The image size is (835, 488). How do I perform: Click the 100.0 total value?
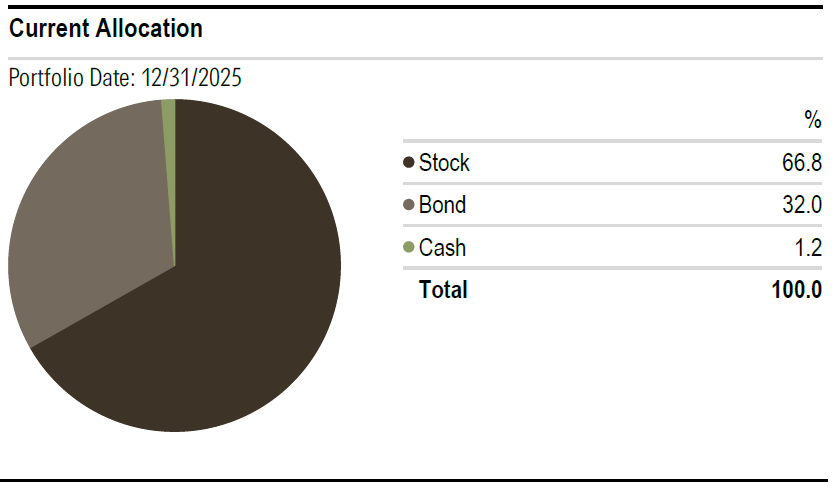796,290
